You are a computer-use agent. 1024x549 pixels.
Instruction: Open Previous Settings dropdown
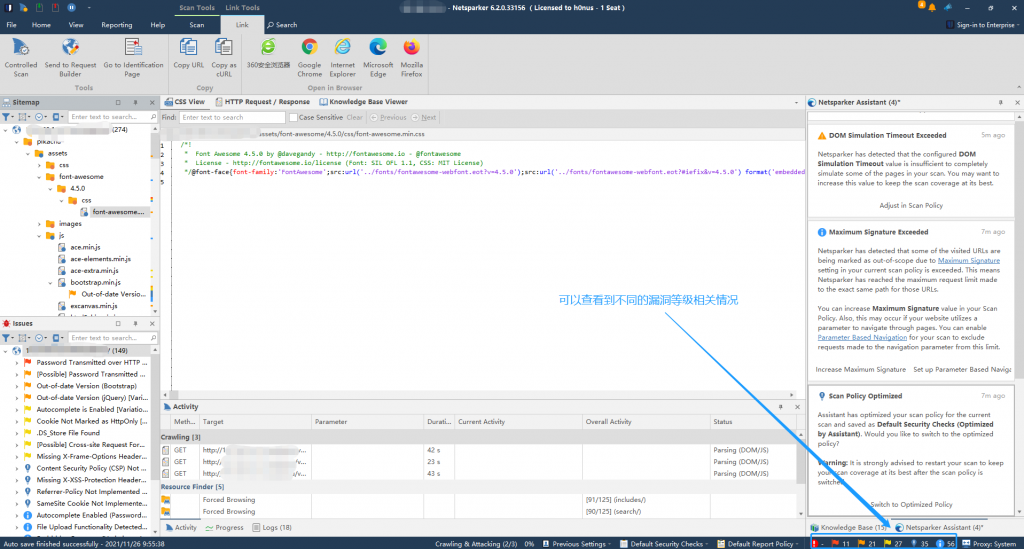pyautogui.click(x=577, y=544)
